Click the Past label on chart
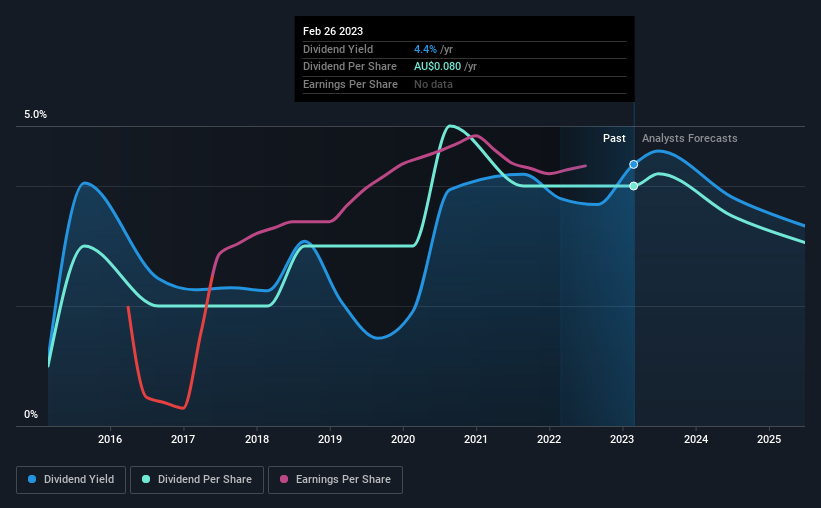 click(x=614, y=138)
